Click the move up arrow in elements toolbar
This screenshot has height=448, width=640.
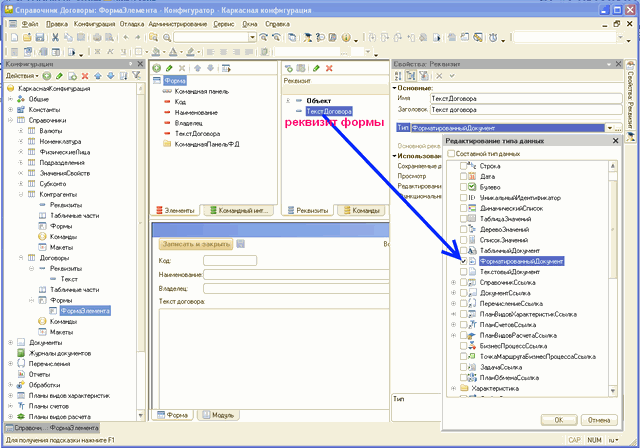pyautogui.click(x=198, y=69)
